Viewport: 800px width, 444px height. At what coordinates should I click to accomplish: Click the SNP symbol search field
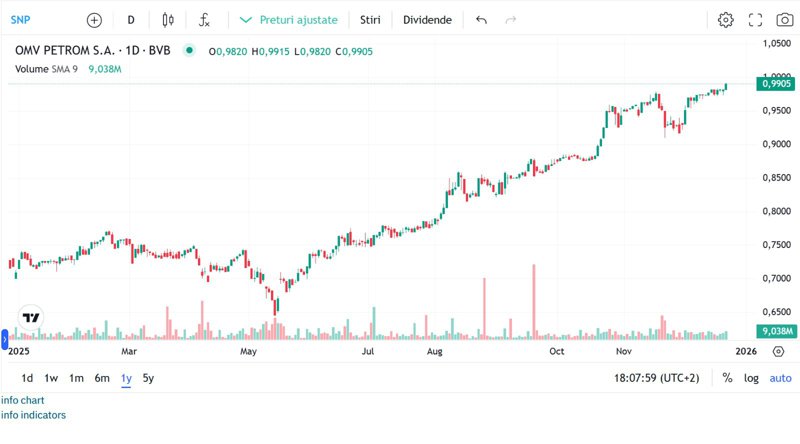[20, 20]
